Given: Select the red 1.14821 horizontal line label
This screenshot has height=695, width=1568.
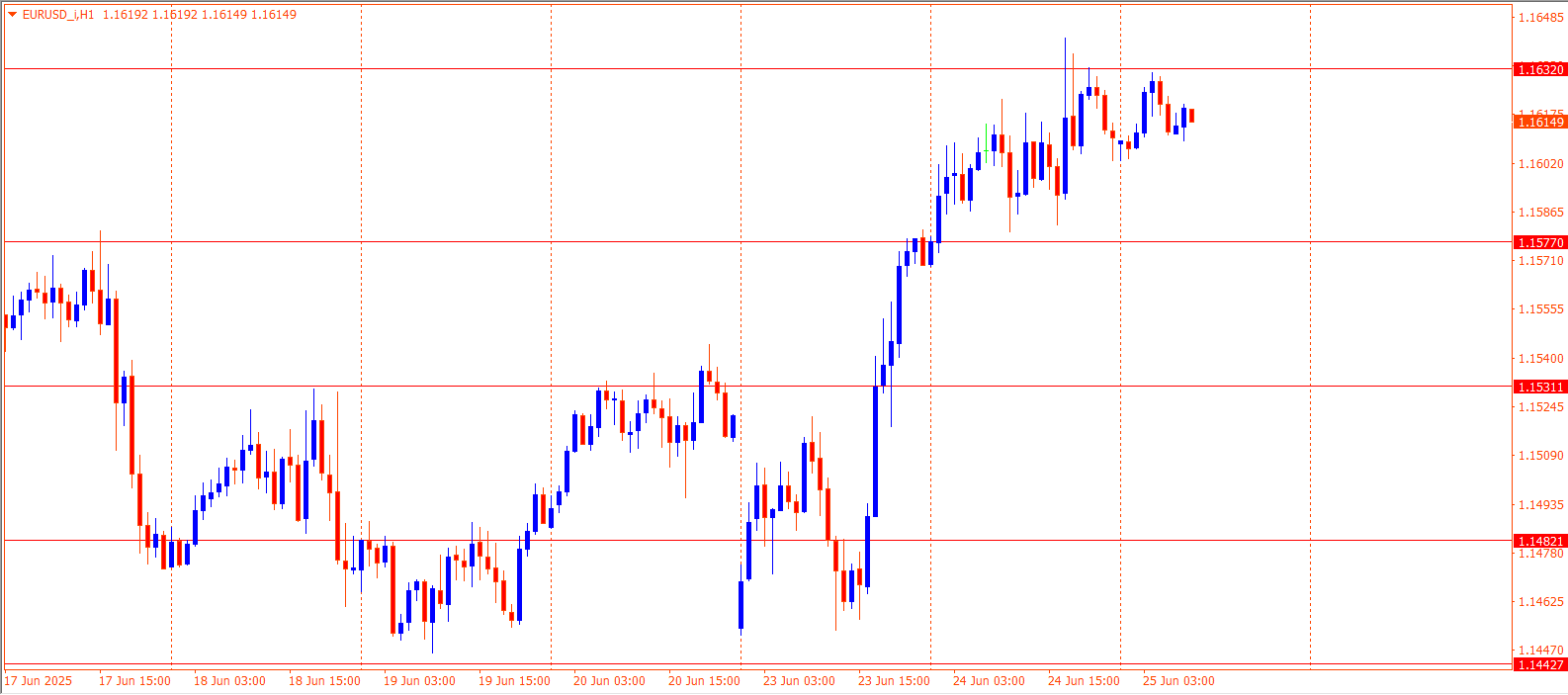Looking at the screenshot, I should pos(1540,541).
